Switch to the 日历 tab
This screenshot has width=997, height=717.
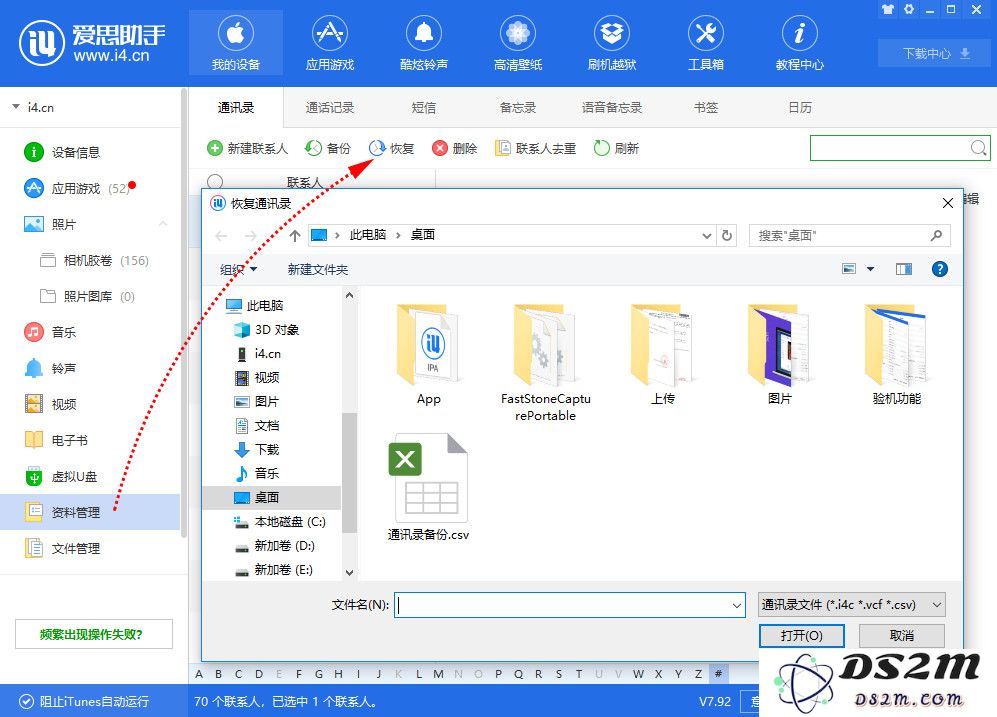coord(799,107)
